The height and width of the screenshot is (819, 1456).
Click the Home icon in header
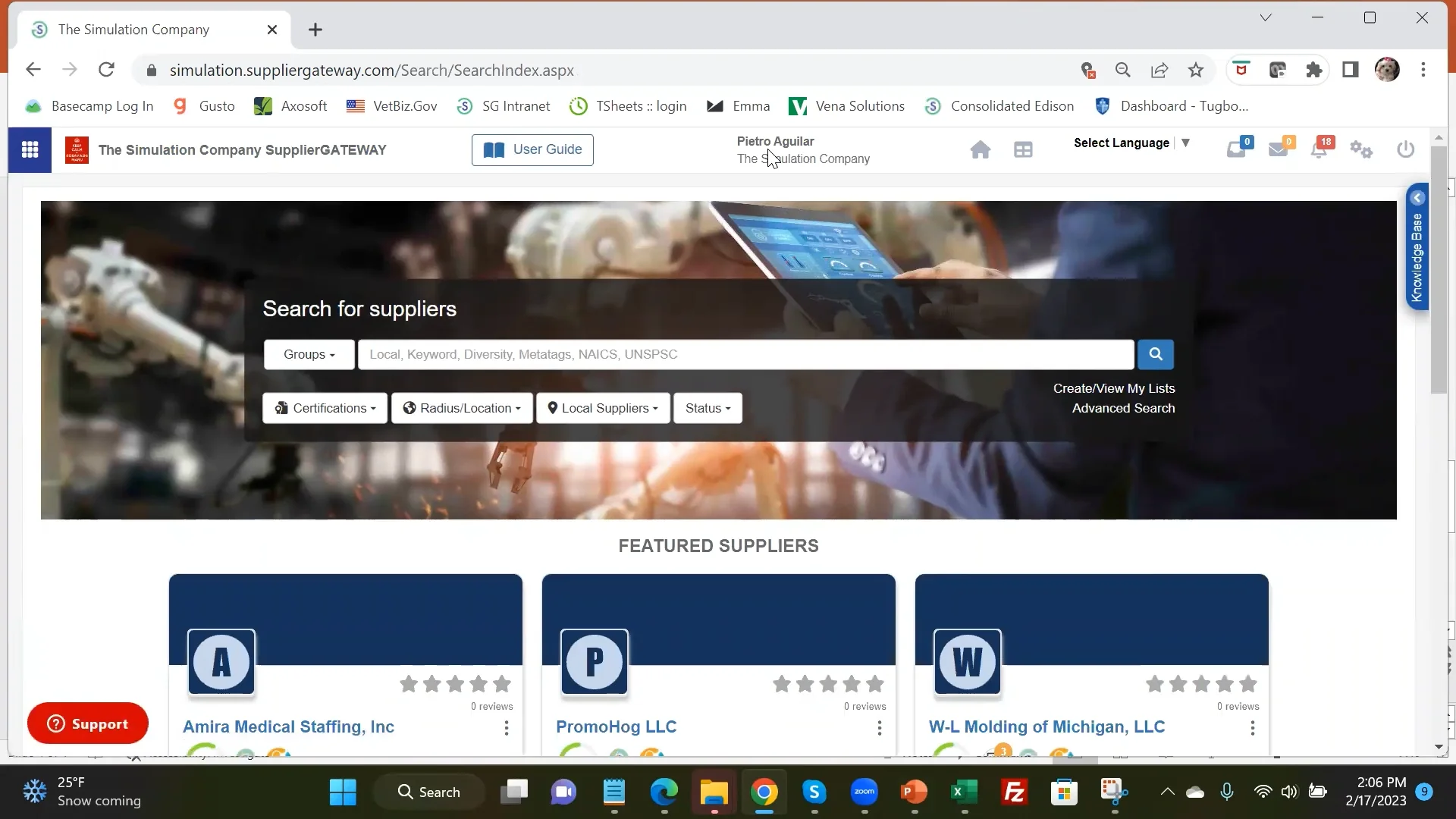point(980,149)
